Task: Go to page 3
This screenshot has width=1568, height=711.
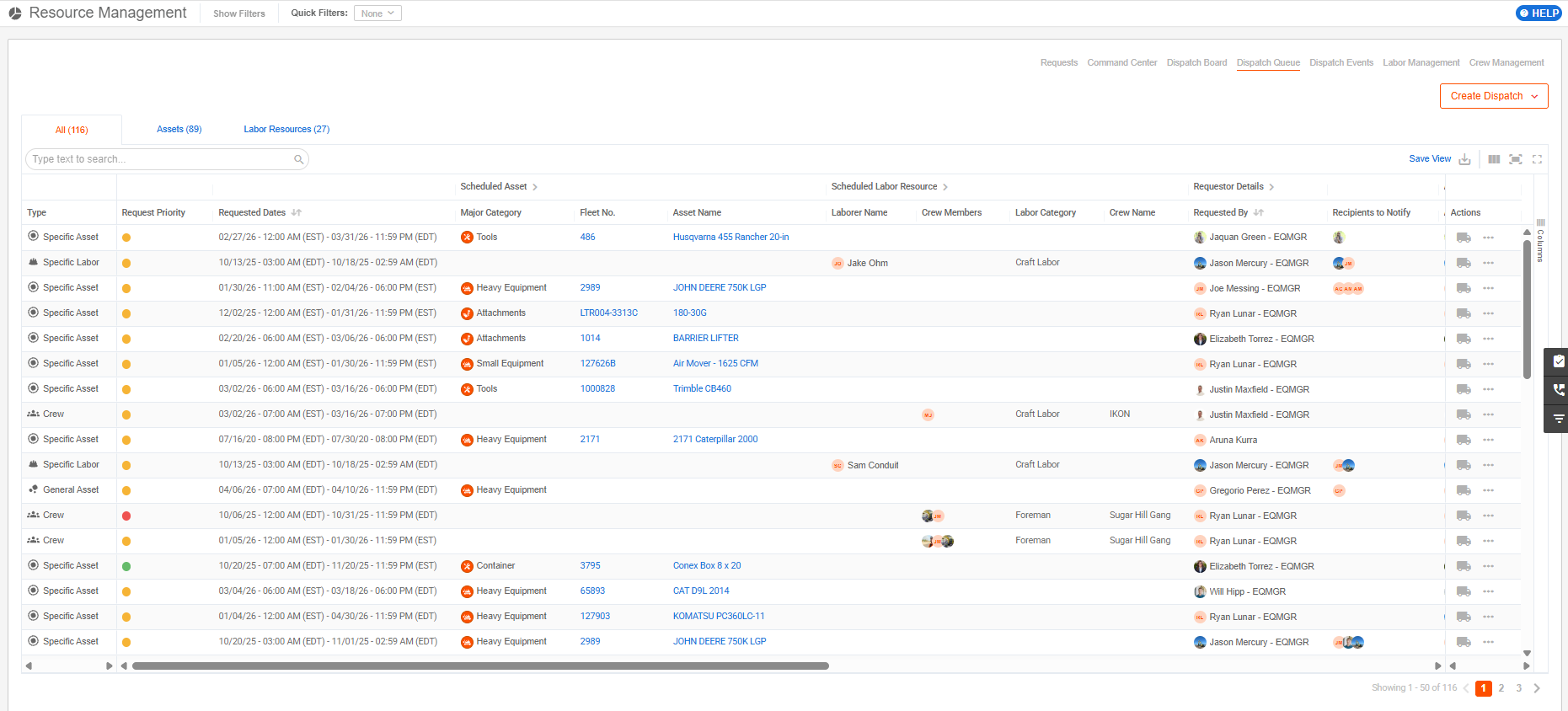Action: point(1518,688)
